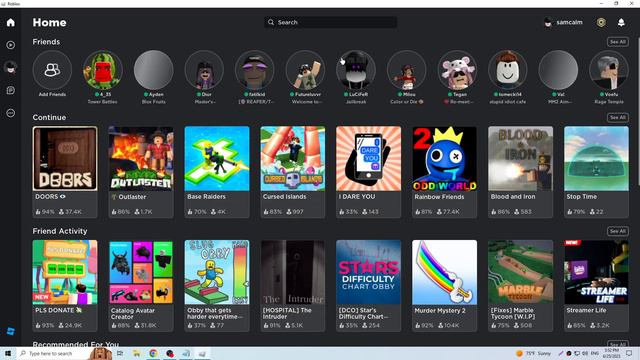Click See All for Friends
Viewport: 640px width, 360px height.
(618, 42)
